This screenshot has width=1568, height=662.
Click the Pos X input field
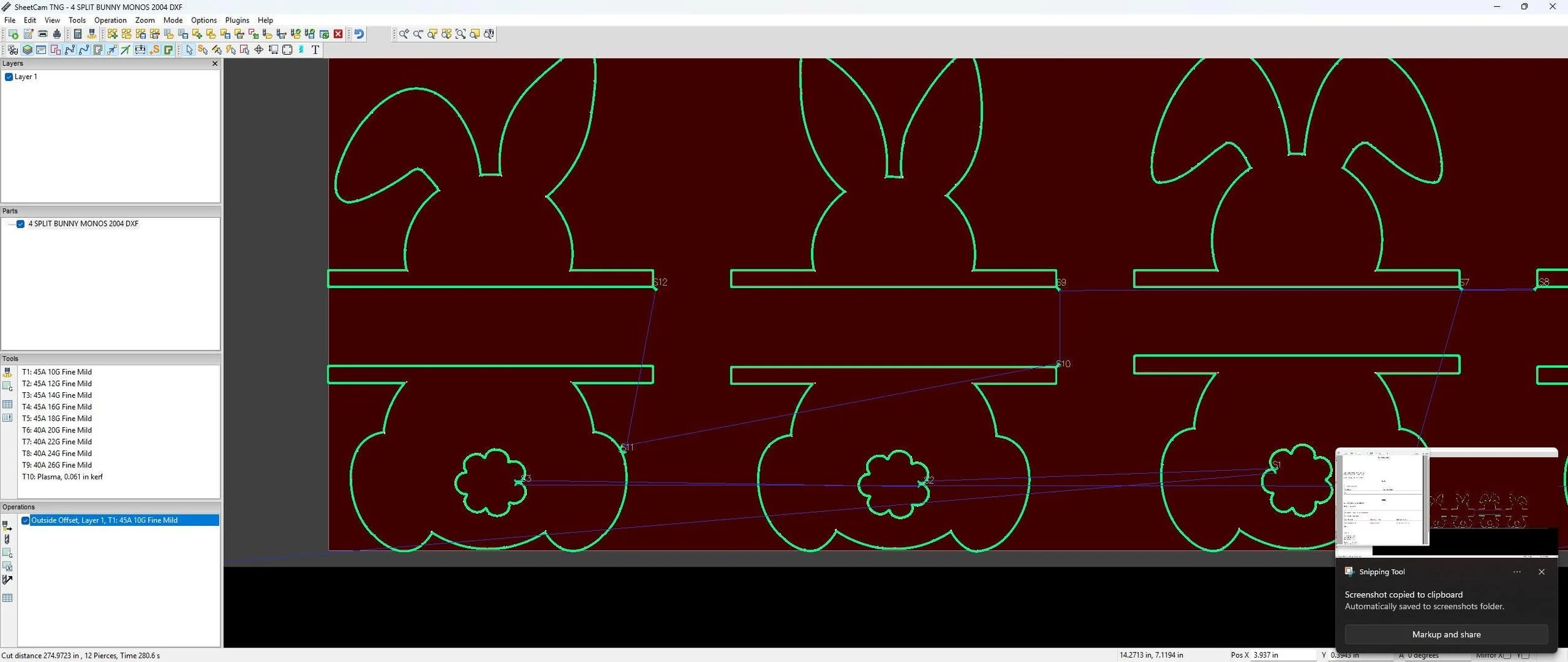[x=1283, y=655]
